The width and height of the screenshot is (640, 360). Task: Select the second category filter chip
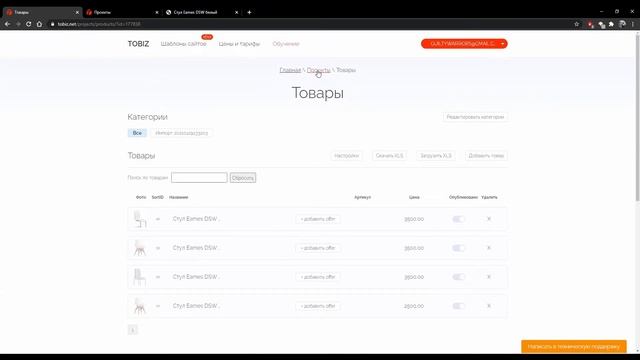tap(182, 133)
